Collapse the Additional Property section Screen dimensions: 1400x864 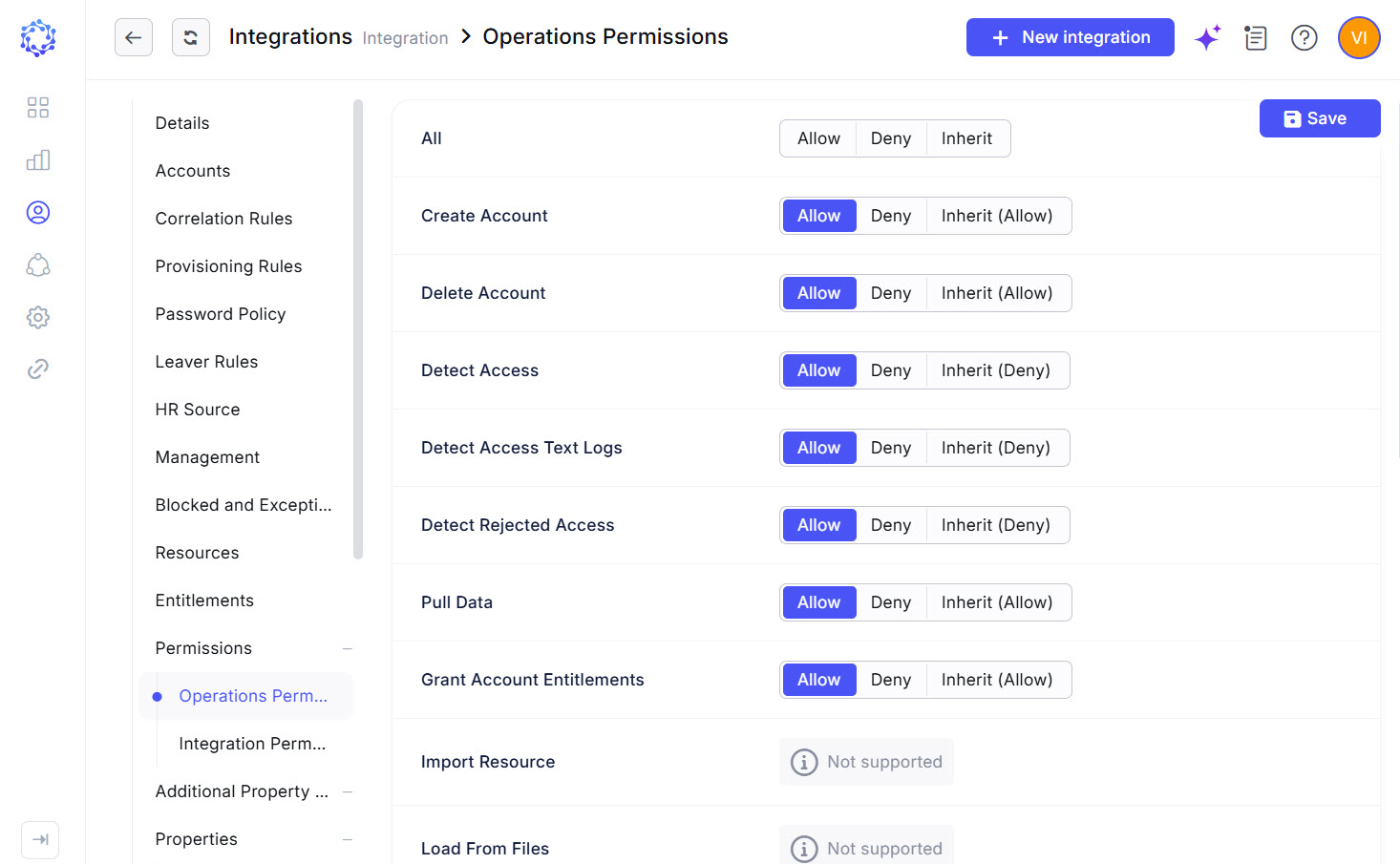click(x=348, y=791)
